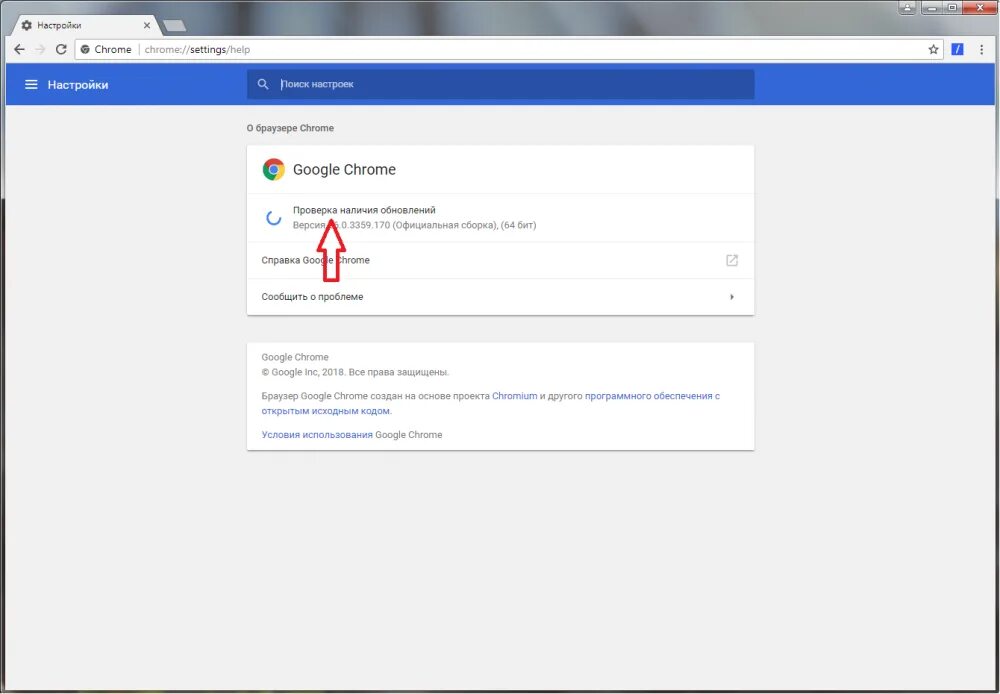The height and width of the screenshot is (694, 1000).
Task: Click the blue extension icon in toolbar
Action: tap(957, 49)
